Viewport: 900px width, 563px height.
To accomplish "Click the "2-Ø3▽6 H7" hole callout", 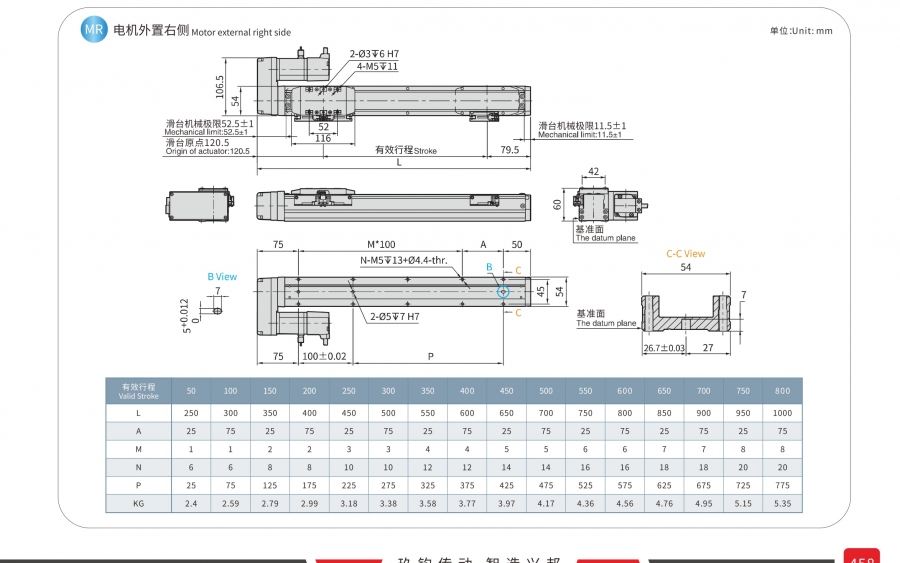I will [x=374, y=54].
